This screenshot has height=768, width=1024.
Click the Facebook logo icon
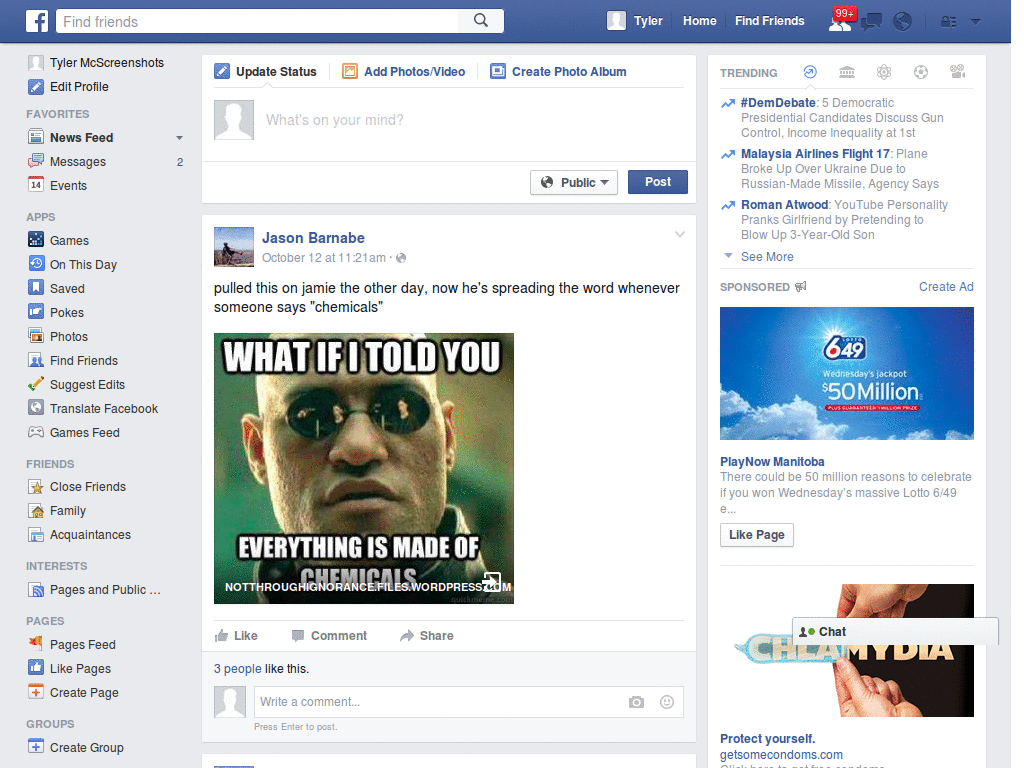click(37, 21)
